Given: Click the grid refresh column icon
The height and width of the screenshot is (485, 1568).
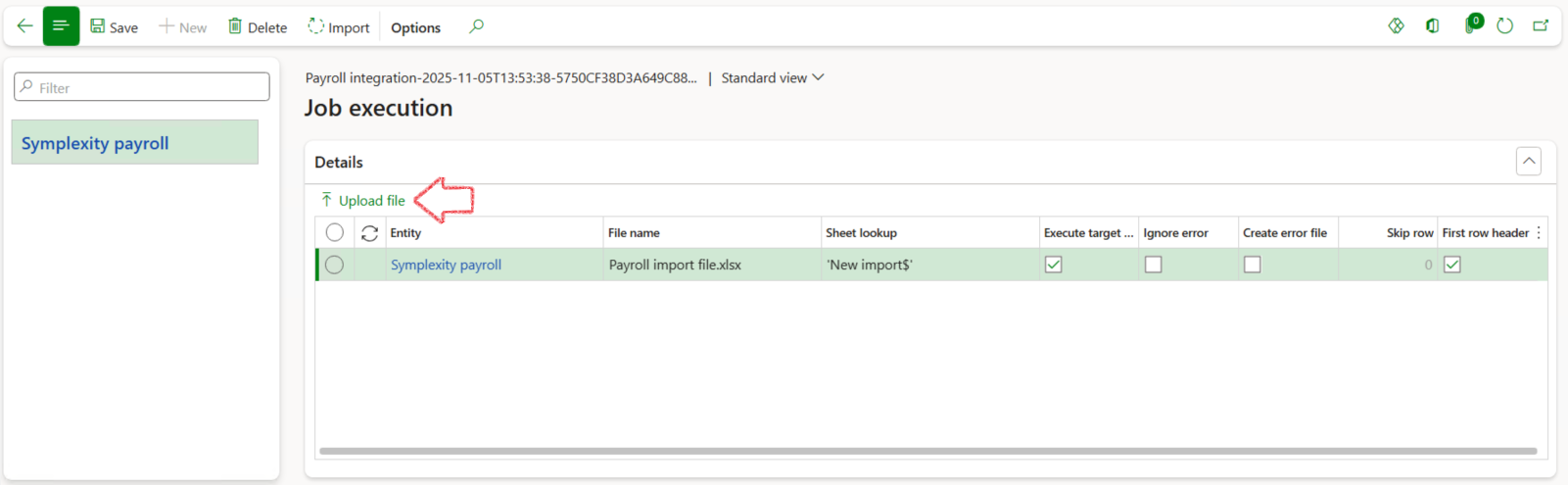Looking at the screenshot, I should pos(369,233).
